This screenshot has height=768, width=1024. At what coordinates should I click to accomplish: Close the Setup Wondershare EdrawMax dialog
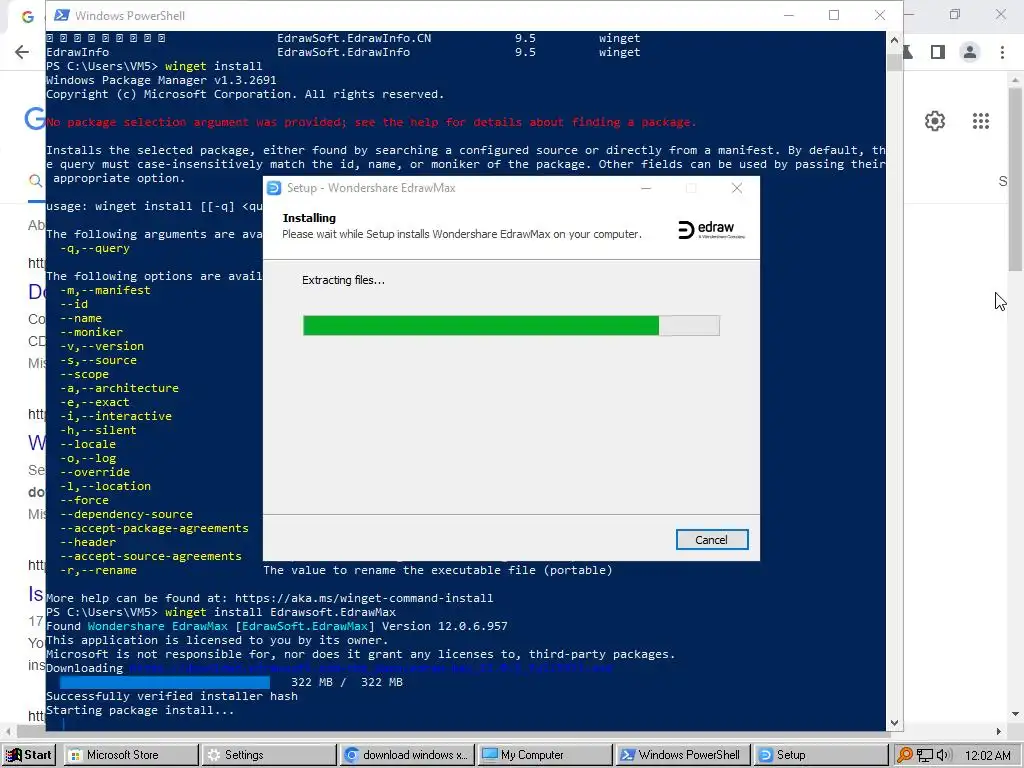pyautogui.click(x=737, y=188)
